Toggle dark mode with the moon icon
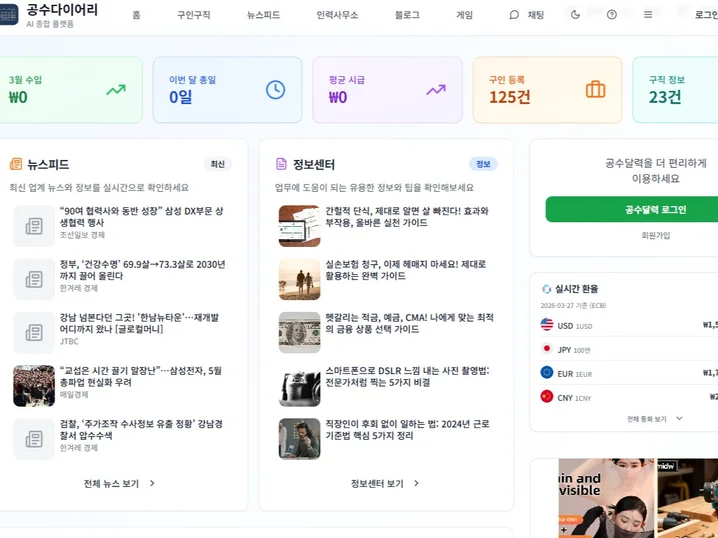The image size is (718, 538). tap(575, 15)
